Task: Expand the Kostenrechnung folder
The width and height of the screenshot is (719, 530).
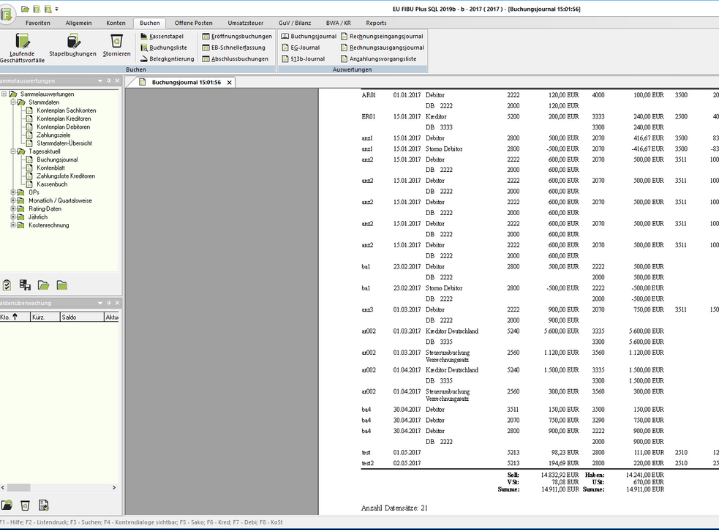Action: click(13, 225)
